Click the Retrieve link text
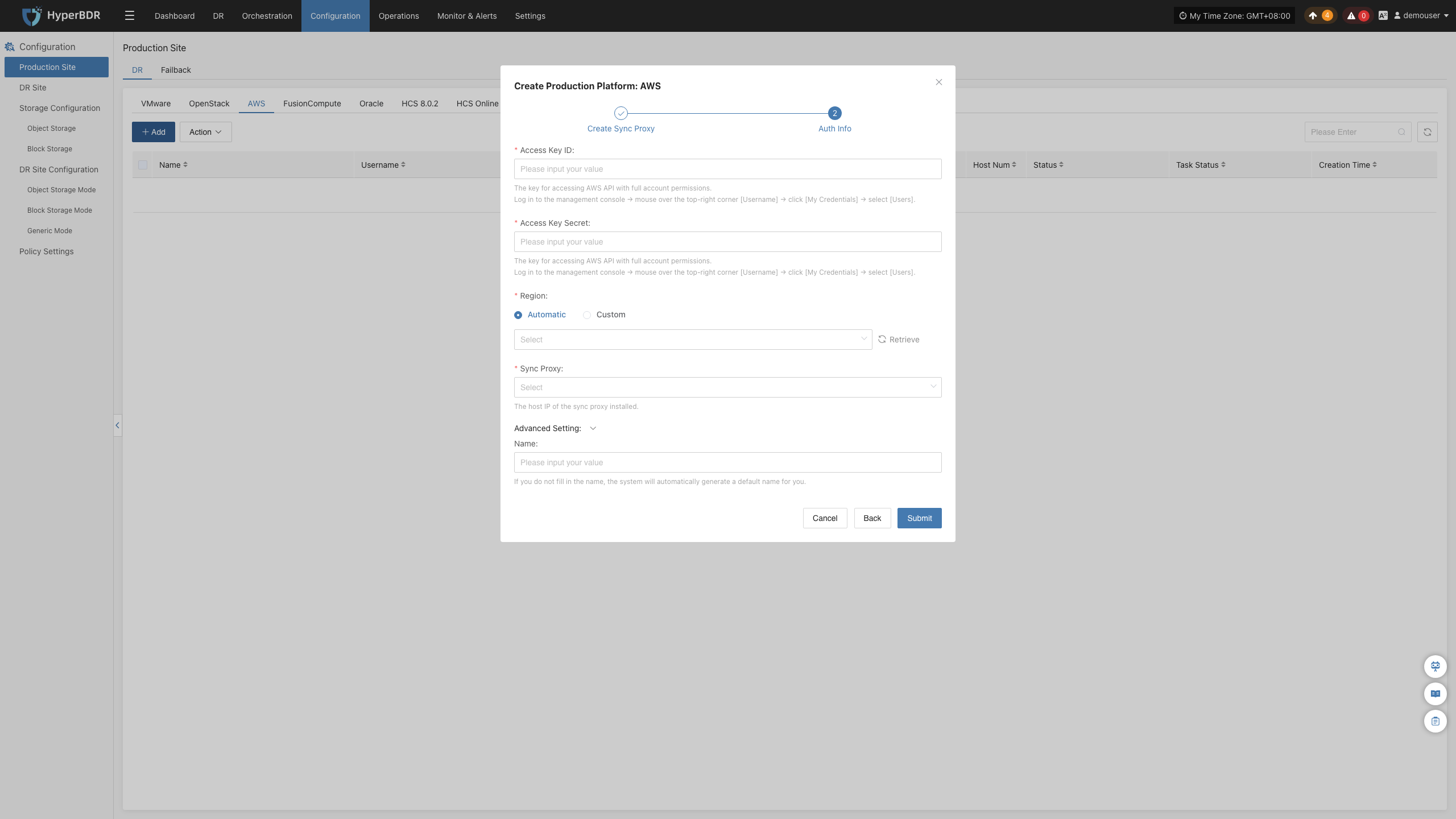The image size is (1456, 819). pyautogui.click(x=904, y=340)
